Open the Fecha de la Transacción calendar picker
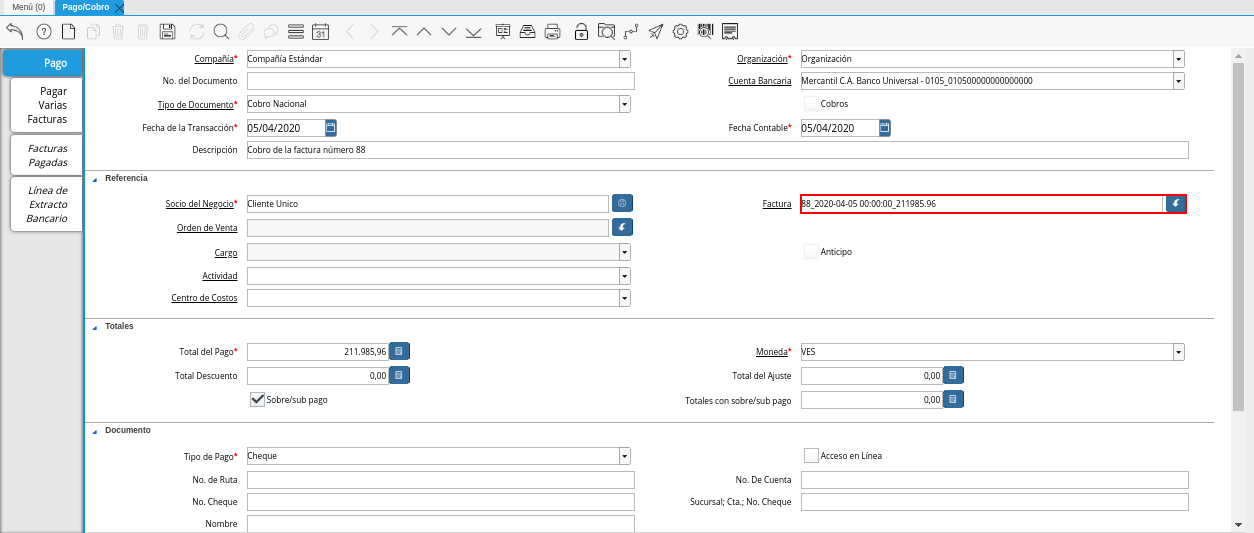Viewport: 1254px width, 533px height. click(x=331, y=128)
